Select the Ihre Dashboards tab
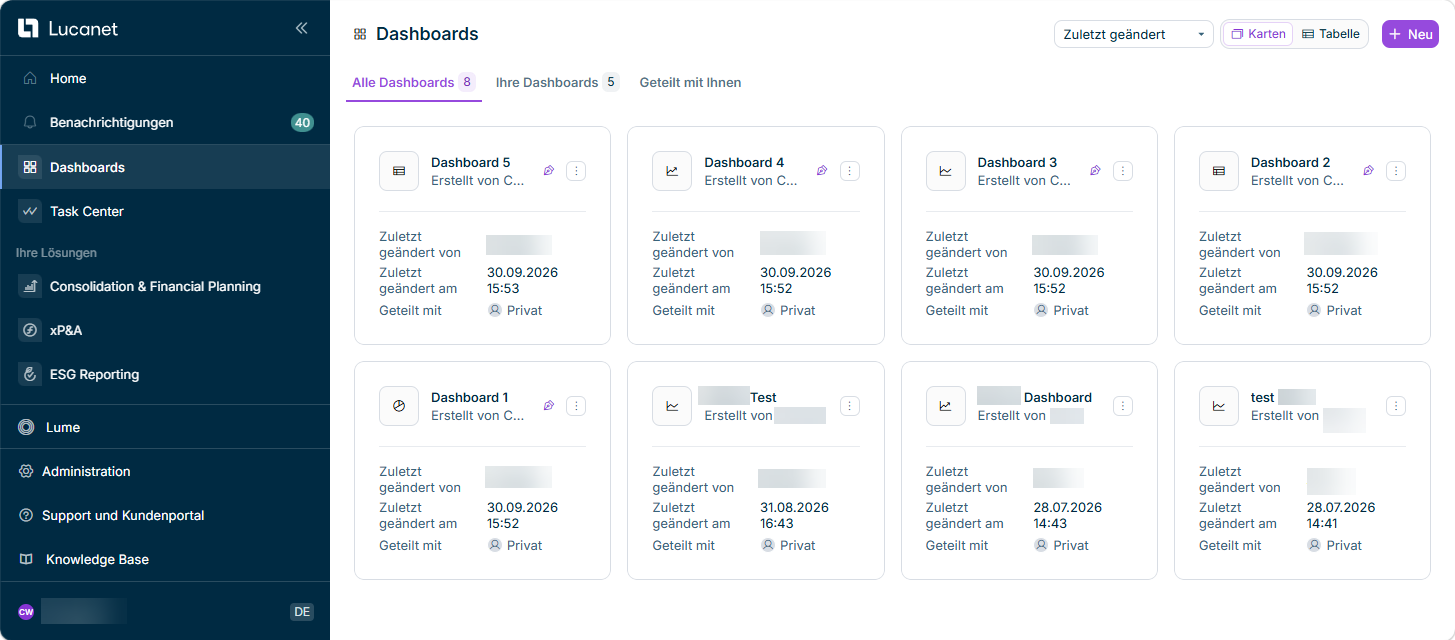The width and height of the screenshot is (1455, 640). [557, 82]
